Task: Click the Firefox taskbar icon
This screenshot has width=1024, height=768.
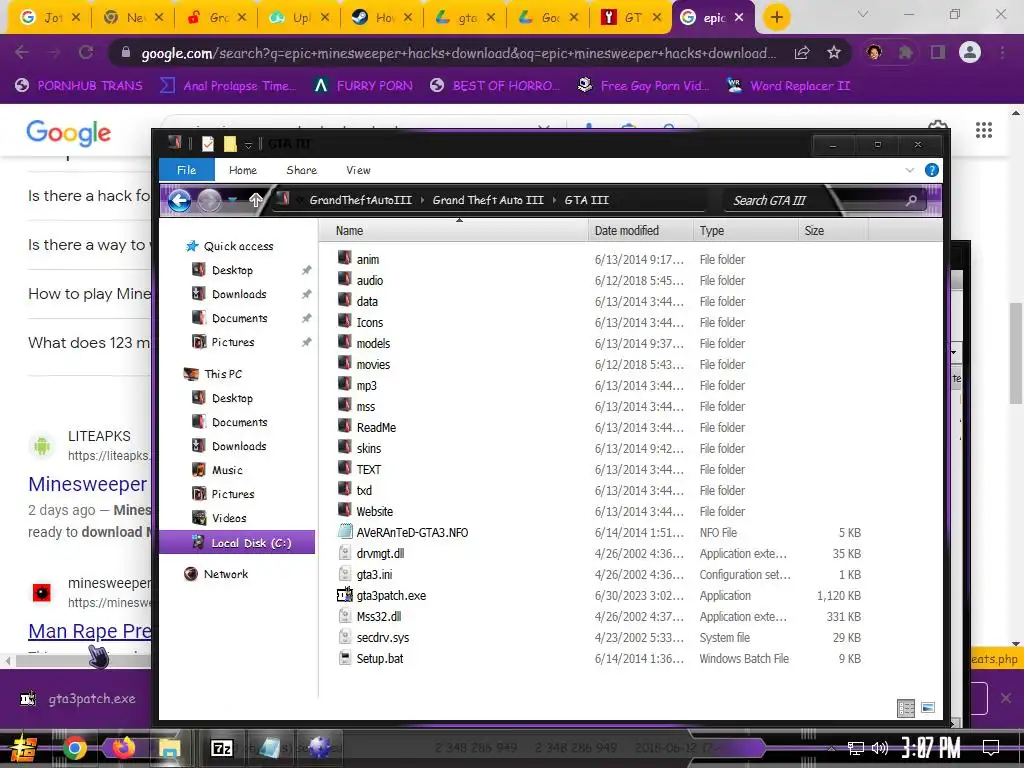Action: pyautogui.click(x=122, y=748)
